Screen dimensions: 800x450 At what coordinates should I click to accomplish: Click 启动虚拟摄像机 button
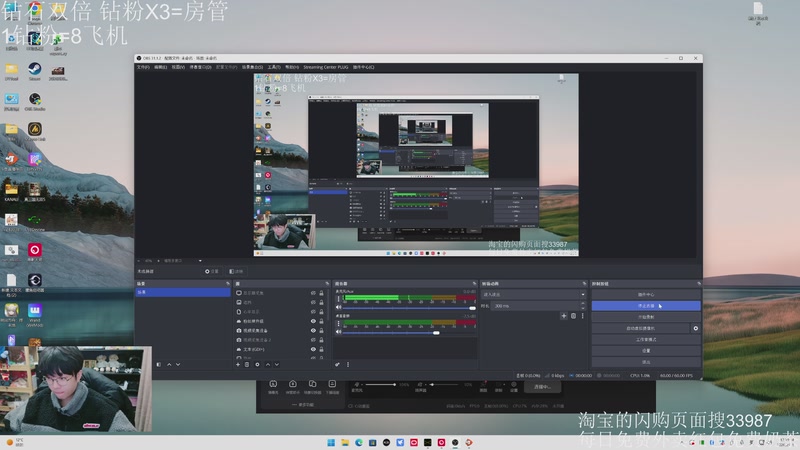pyautogui.click(x=641, y=329)
